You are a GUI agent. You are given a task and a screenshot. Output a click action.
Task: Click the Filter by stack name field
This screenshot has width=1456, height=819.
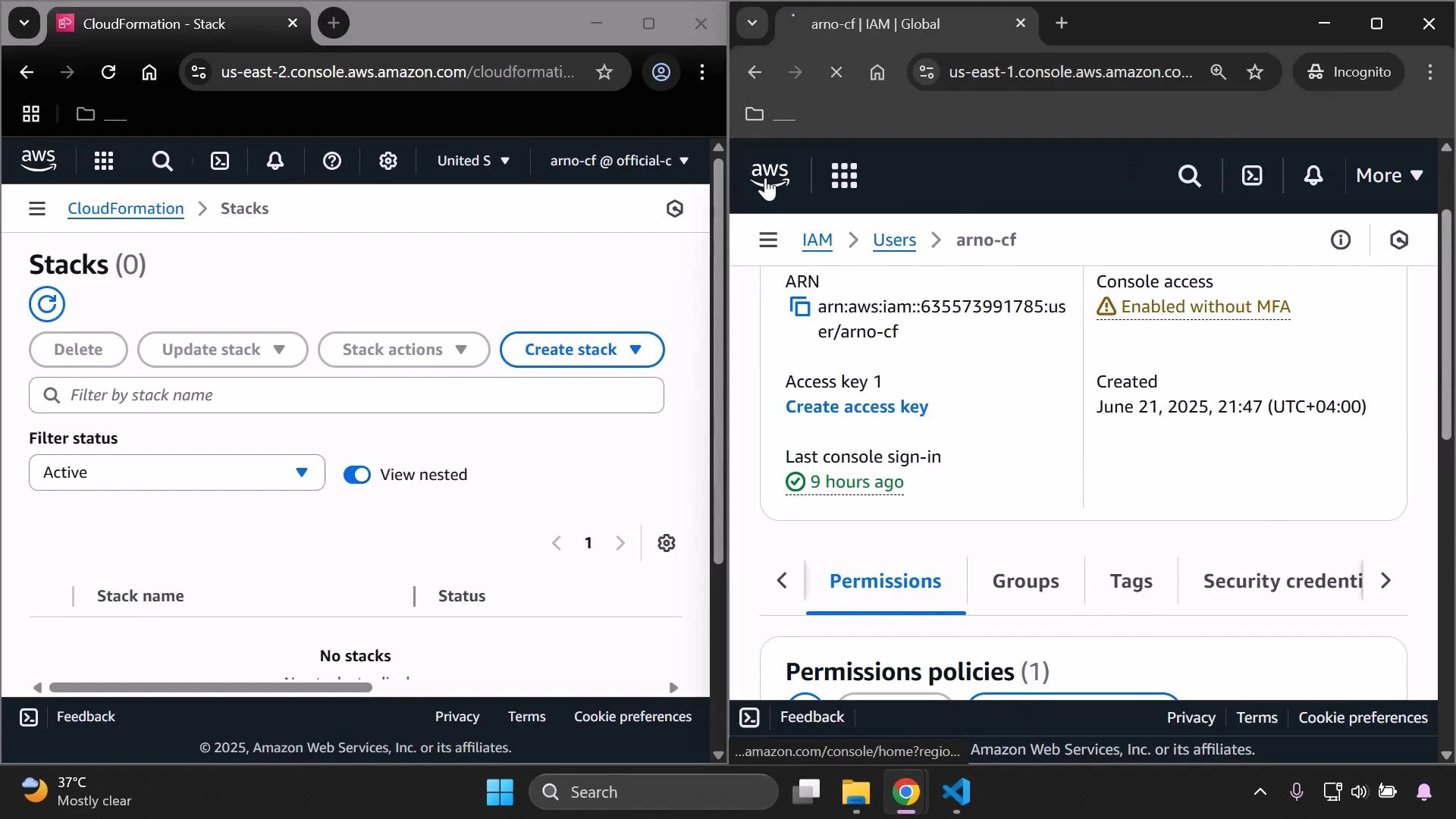click(346, 394)
